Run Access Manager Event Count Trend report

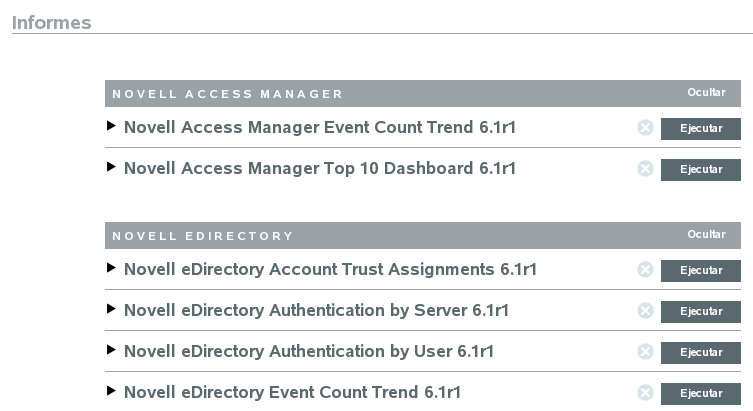pos(700,129)
